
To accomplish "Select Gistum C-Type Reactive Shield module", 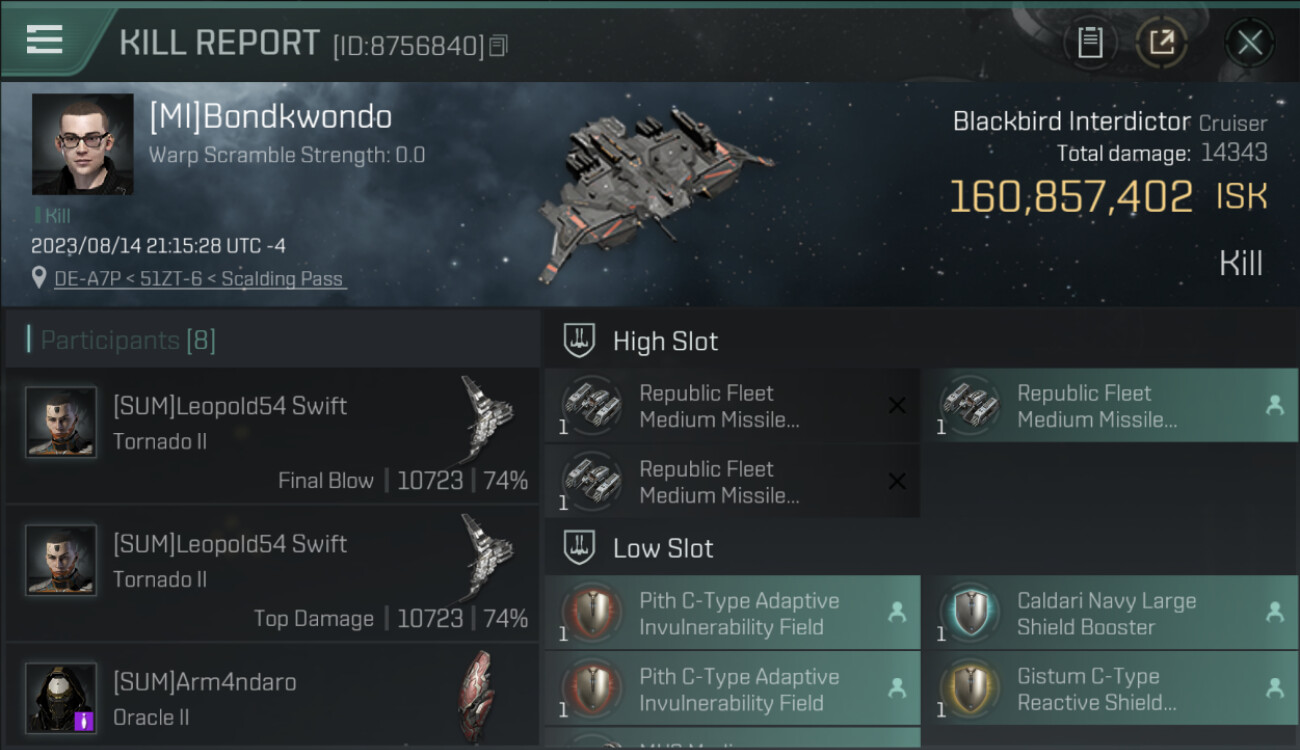I will (1108, 689).
